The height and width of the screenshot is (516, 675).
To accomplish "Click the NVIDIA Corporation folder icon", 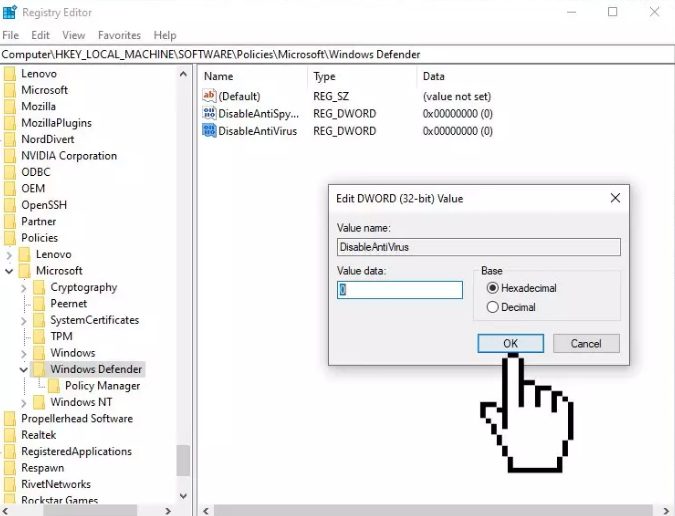I will point(10,155).
